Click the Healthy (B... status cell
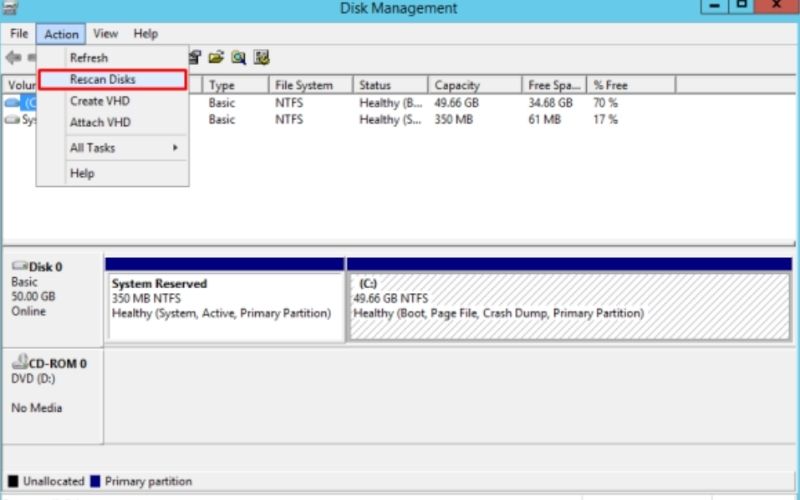 pos(391,103)
